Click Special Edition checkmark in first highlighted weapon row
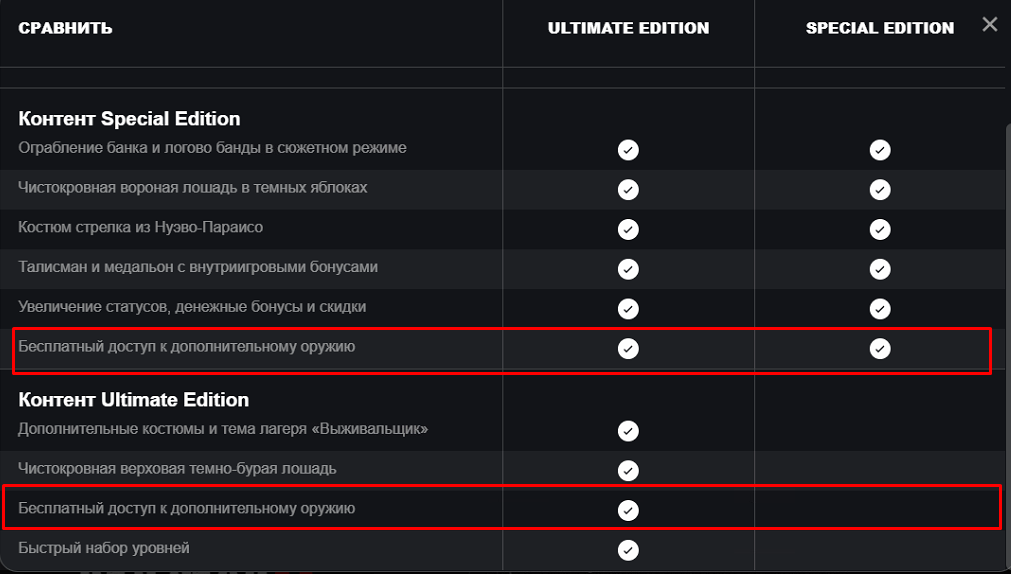This screenshot has width=1011, height=574. pyautogui.click(x=880, y=349)
